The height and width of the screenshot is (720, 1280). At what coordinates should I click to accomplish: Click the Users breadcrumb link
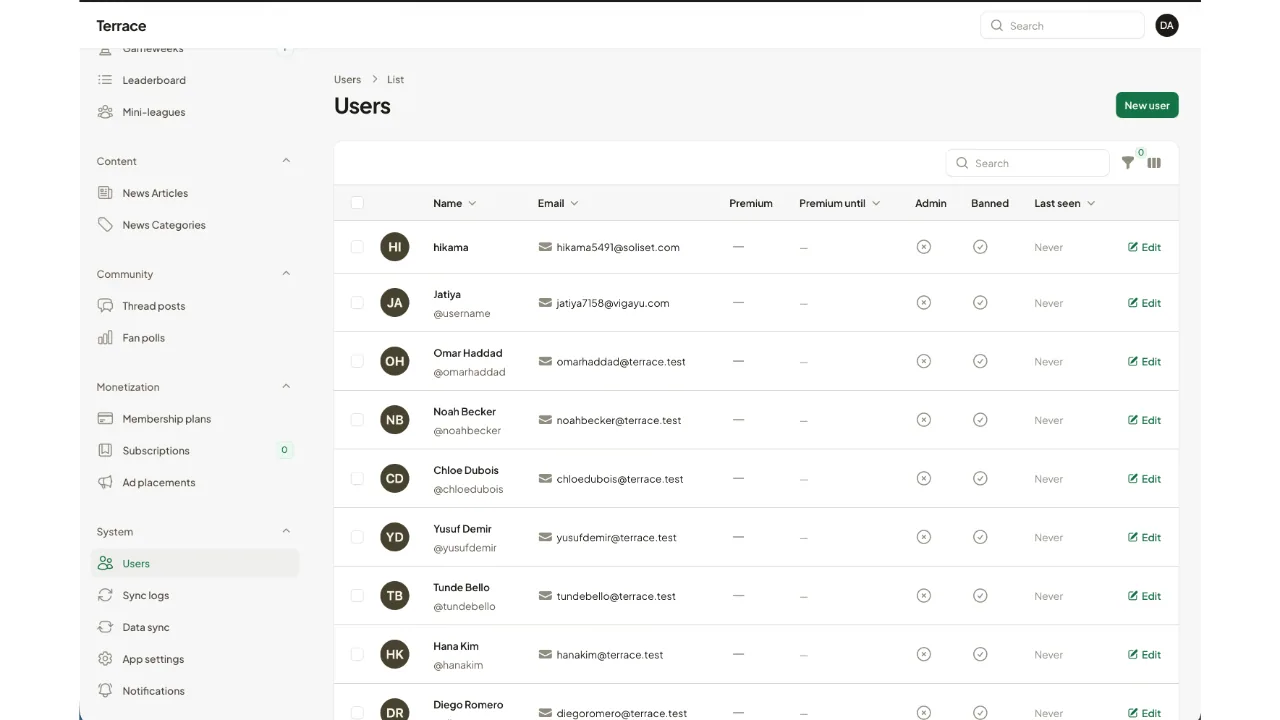pos(348,79)
